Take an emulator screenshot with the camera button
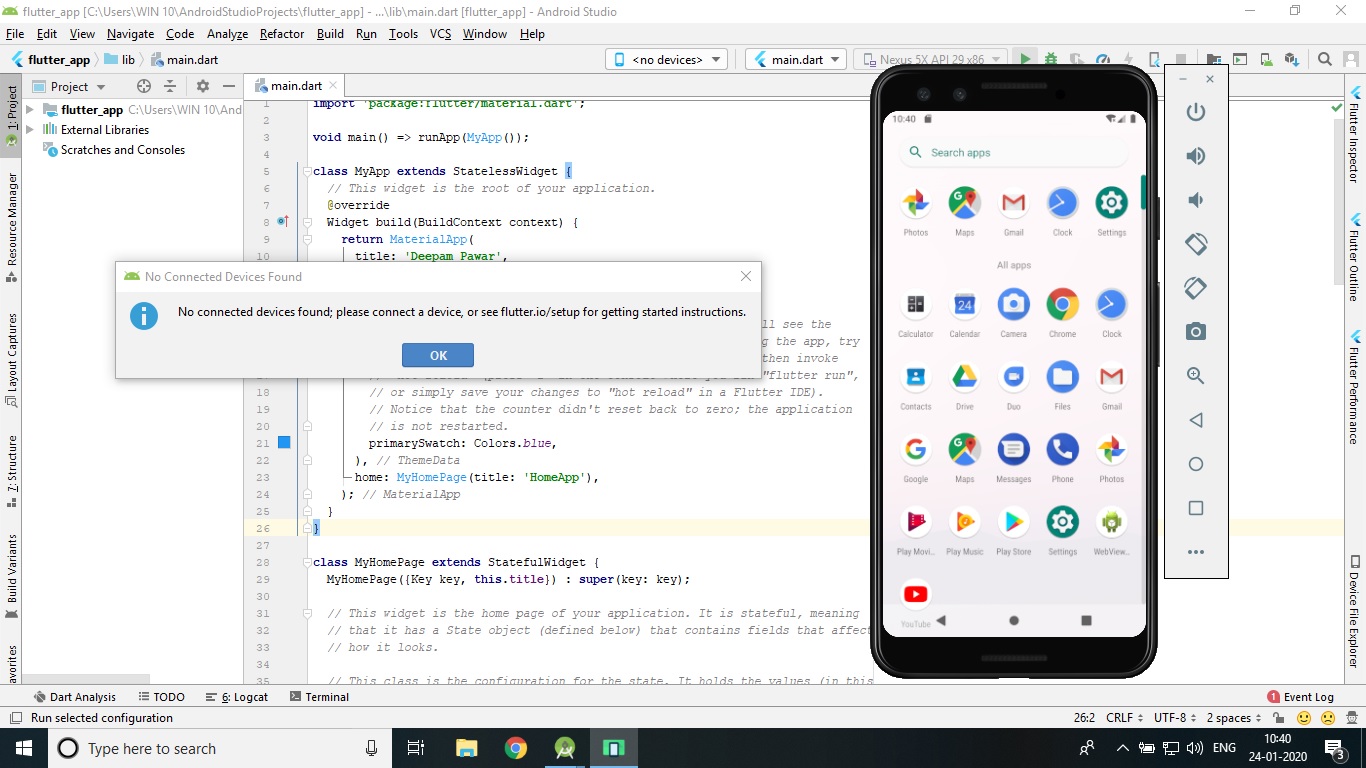 coord(1196,332)
